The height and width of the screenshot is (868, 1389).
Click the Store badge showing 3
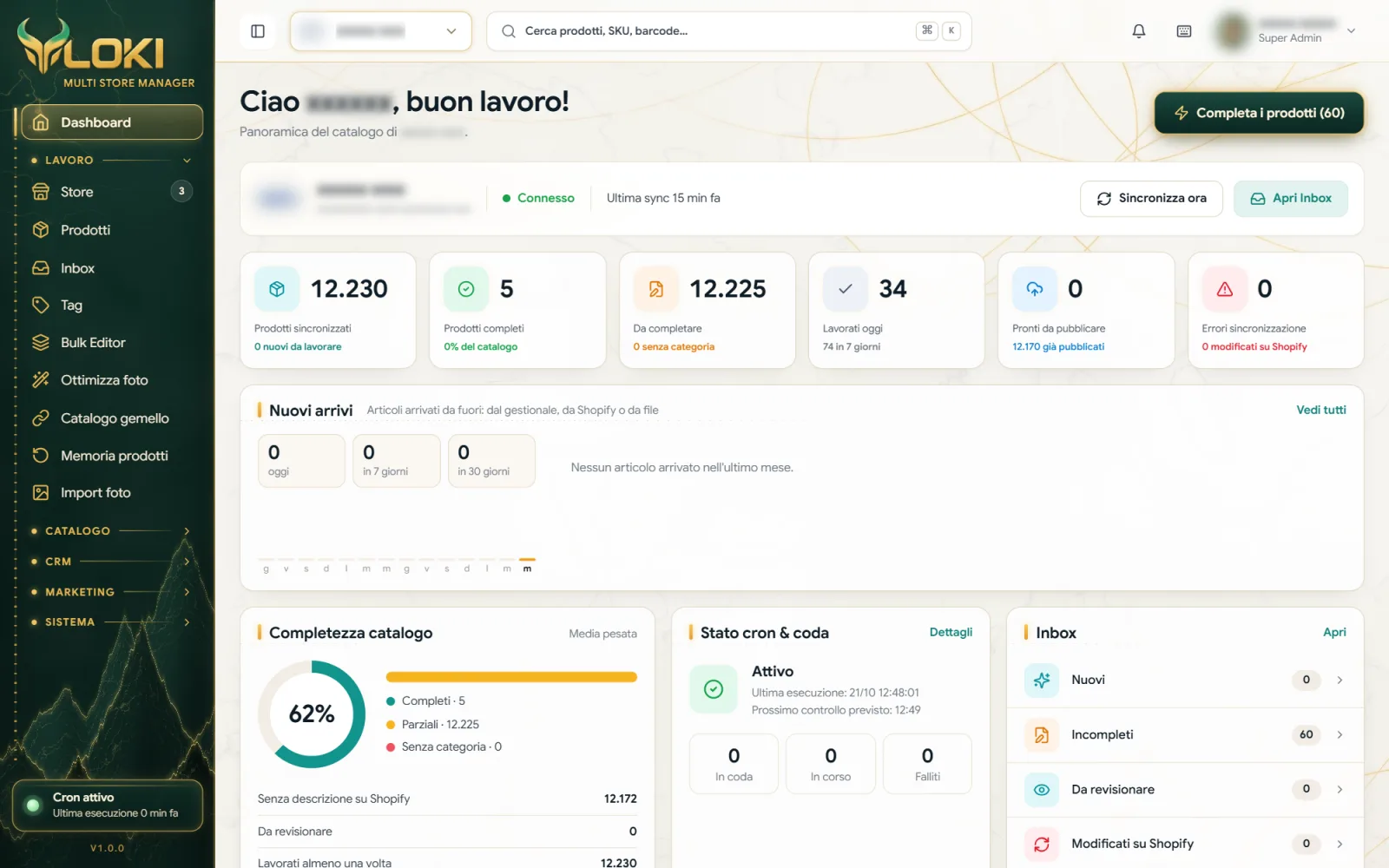181,191
